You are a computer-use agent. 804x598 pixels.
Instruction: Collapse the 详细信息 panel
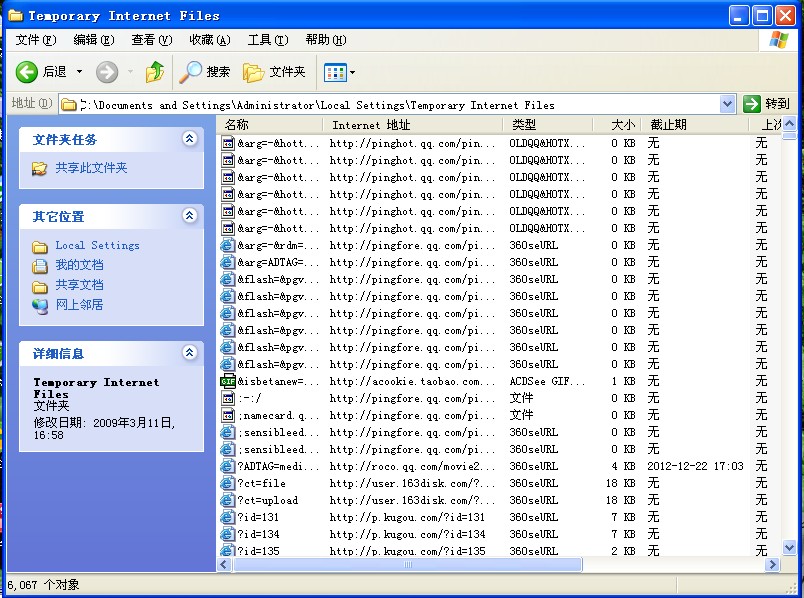pyautogui.click(x=190, y=352)
